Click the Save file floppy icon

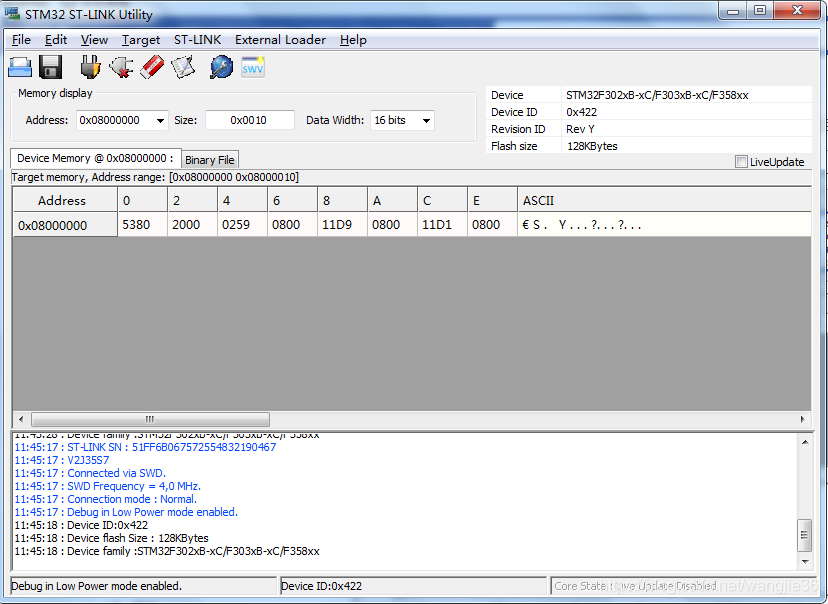[x=51, y=68]
